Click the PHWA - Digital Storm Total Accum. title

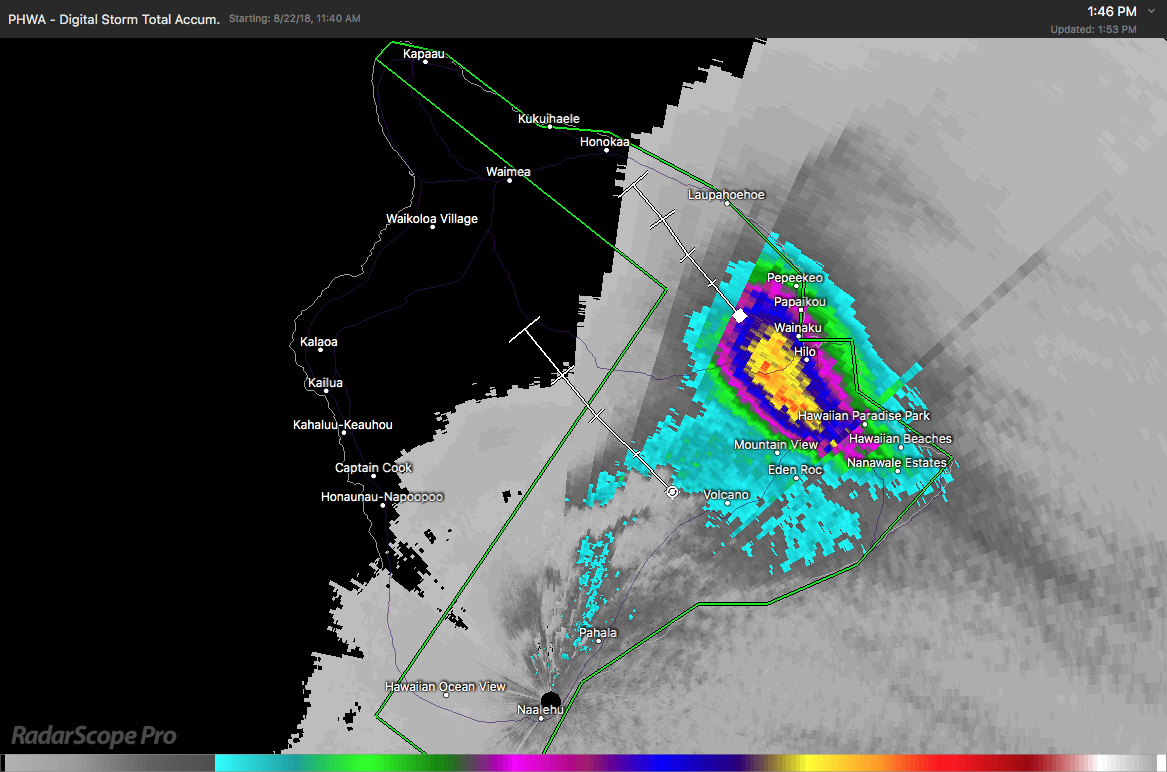(x=112, y=18)
